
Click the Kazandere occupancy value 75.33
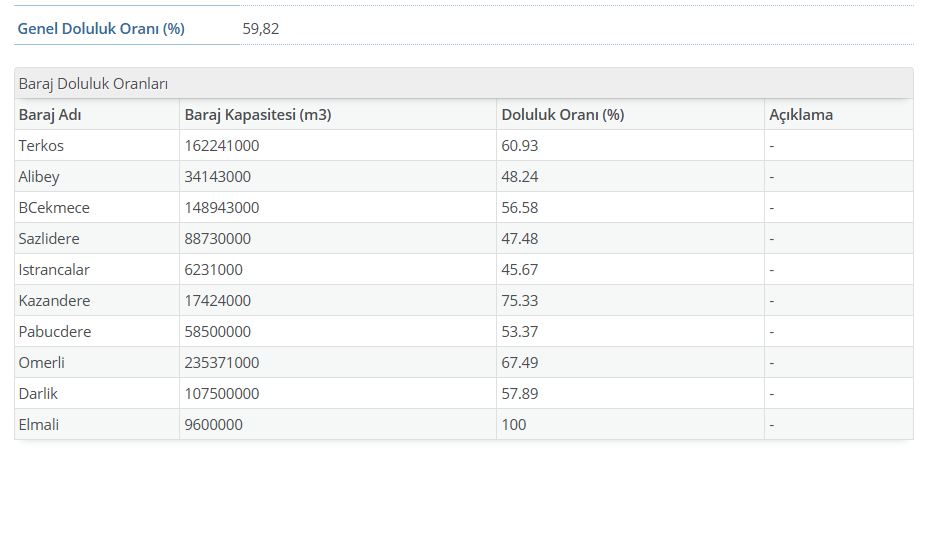(519, 301)
